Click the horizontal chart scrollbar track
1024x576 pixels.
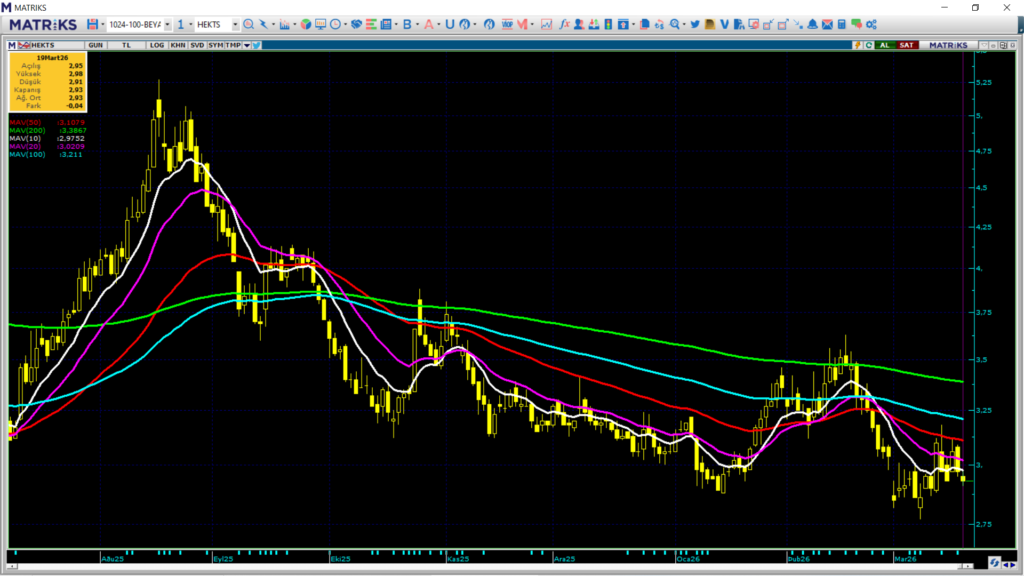pos(490,566)
